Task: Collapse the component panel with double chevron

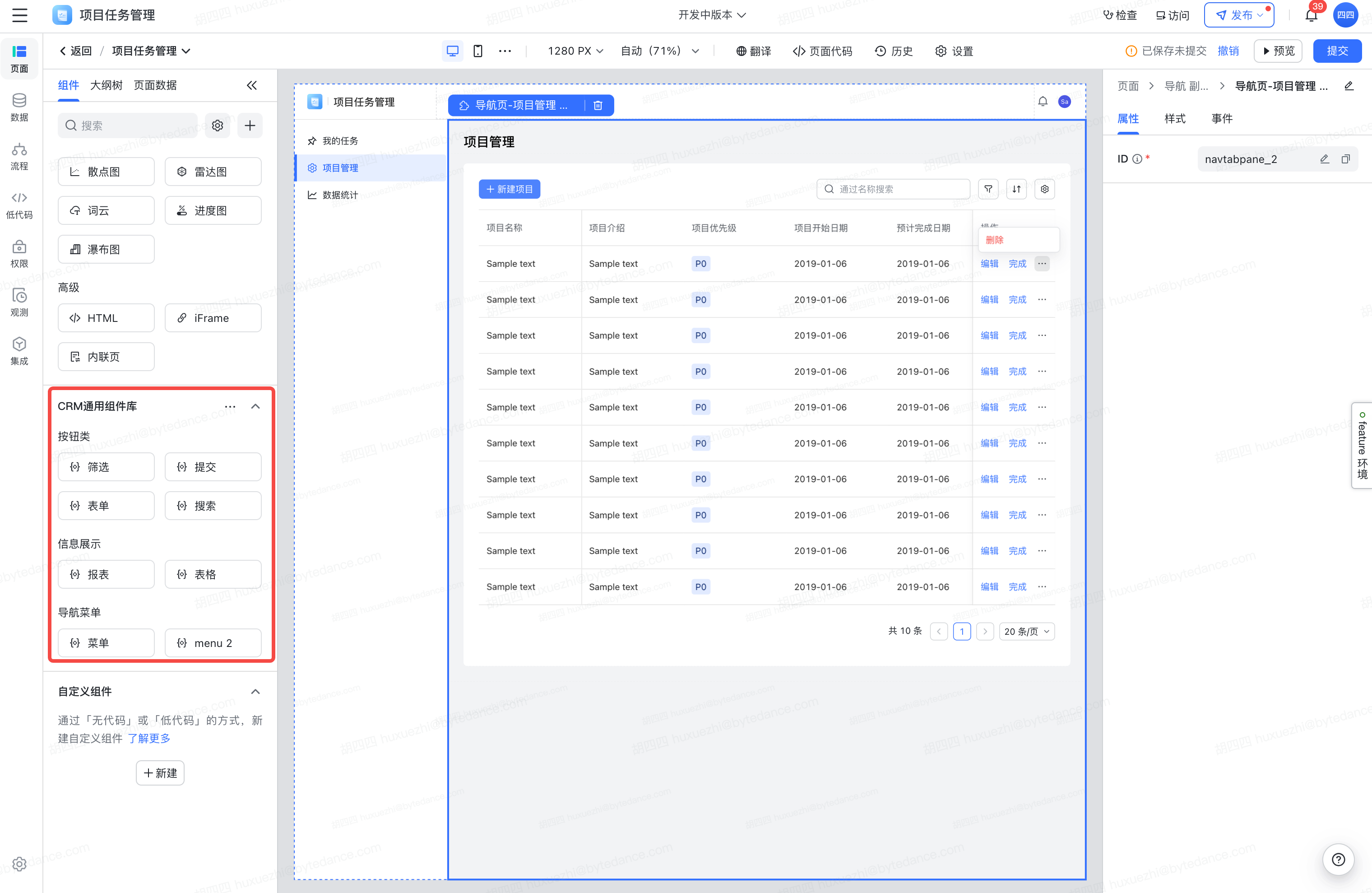Action: pyautogui.click(x=252, y=85)
